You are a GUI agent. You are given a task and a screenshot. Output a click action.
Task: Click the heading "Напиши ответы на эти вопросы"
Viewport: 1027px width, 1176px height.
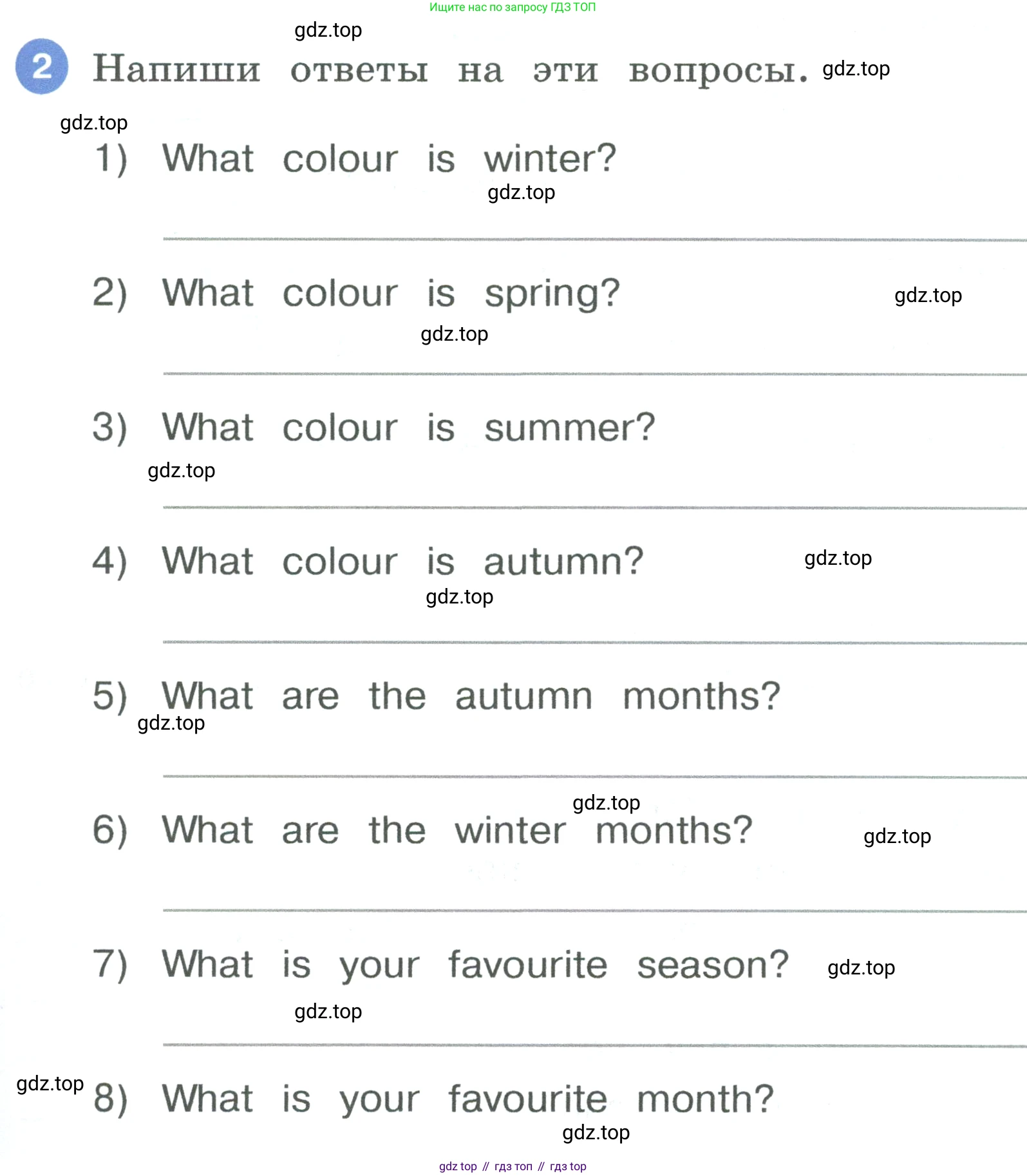click(450, 70)
